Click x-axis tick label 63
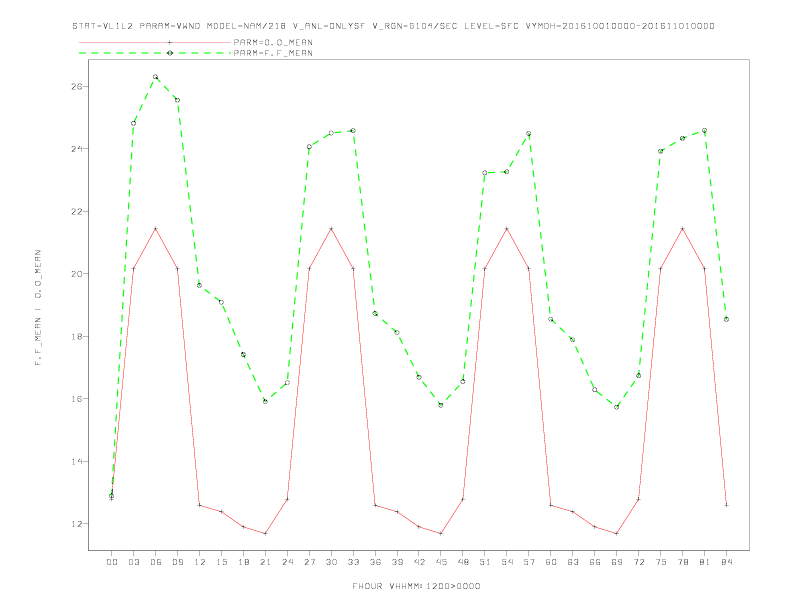 573,562
